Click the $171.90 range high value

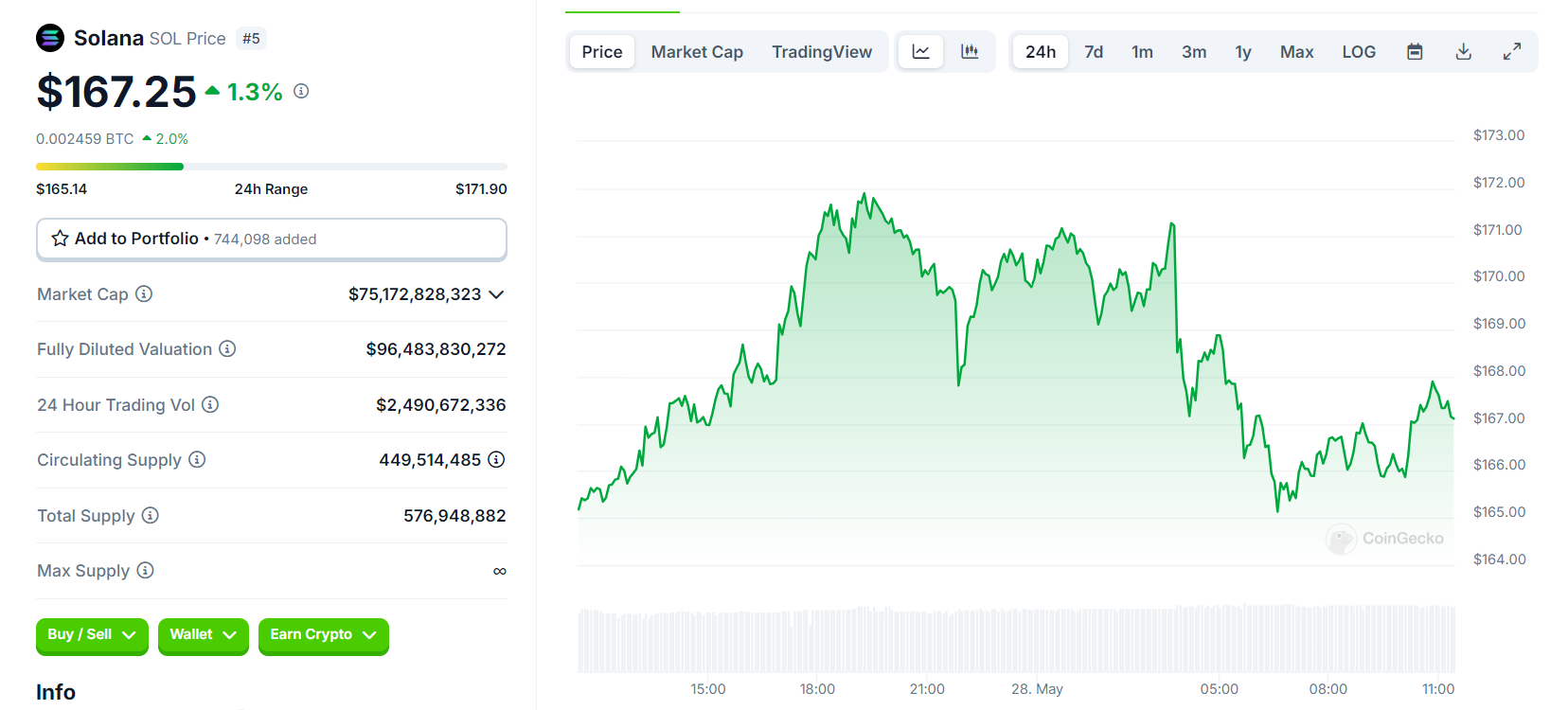pyautogui.click(x=481, y=189)
